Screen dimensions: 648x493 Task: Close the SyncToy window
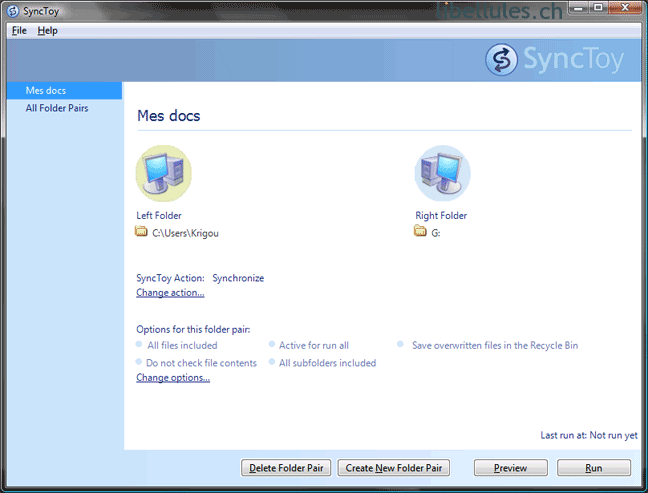(625, 7)
